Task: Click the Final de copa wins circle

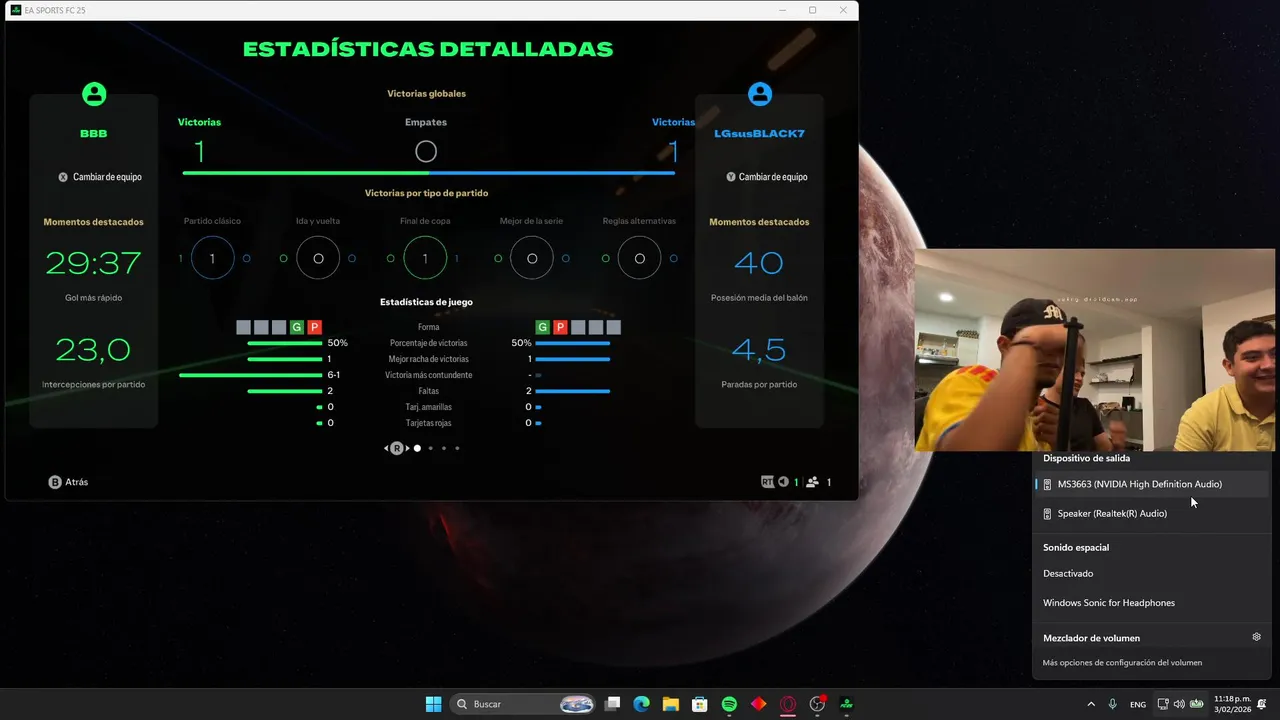Action: (425, 258)
